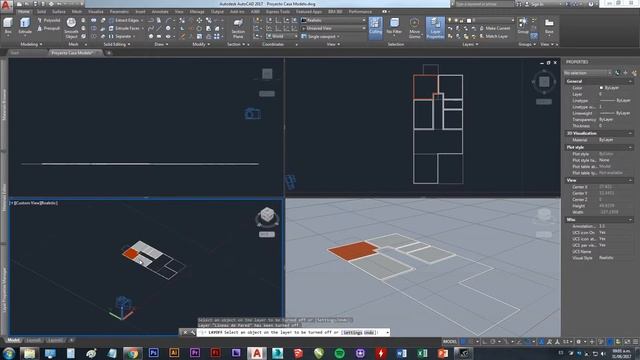Screen dimensions: 640x360
Task: Click the Smooth Object mesh tool
Action: click(71, 28)
